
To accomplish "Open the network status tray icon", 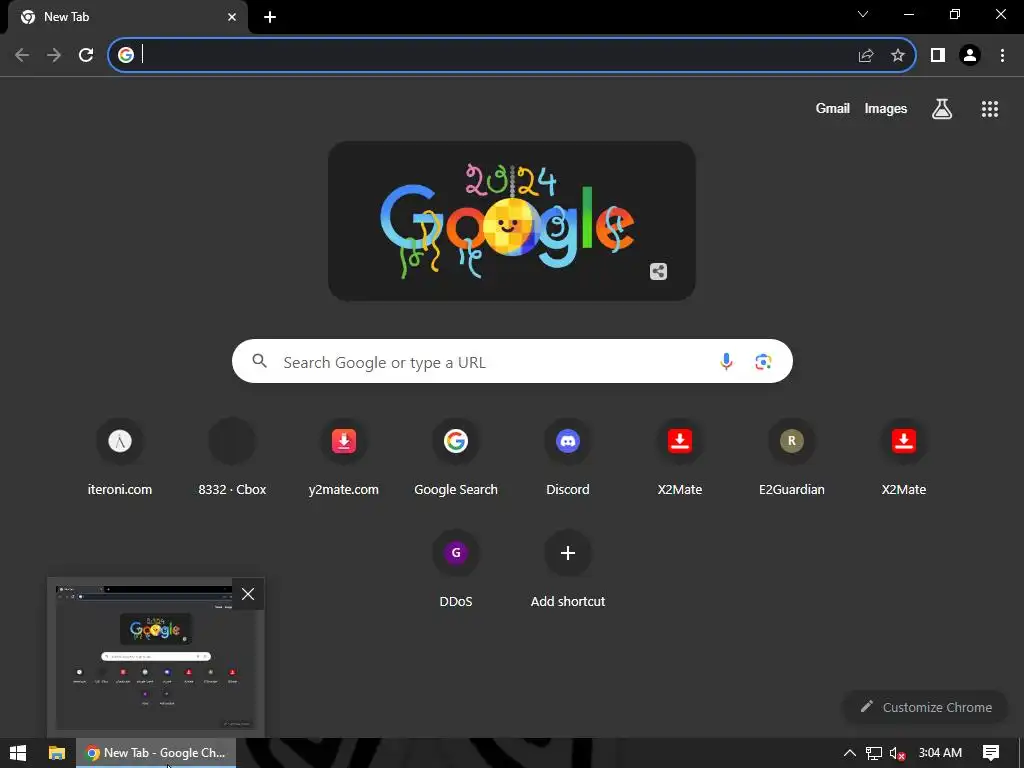I will coord(873,753).
